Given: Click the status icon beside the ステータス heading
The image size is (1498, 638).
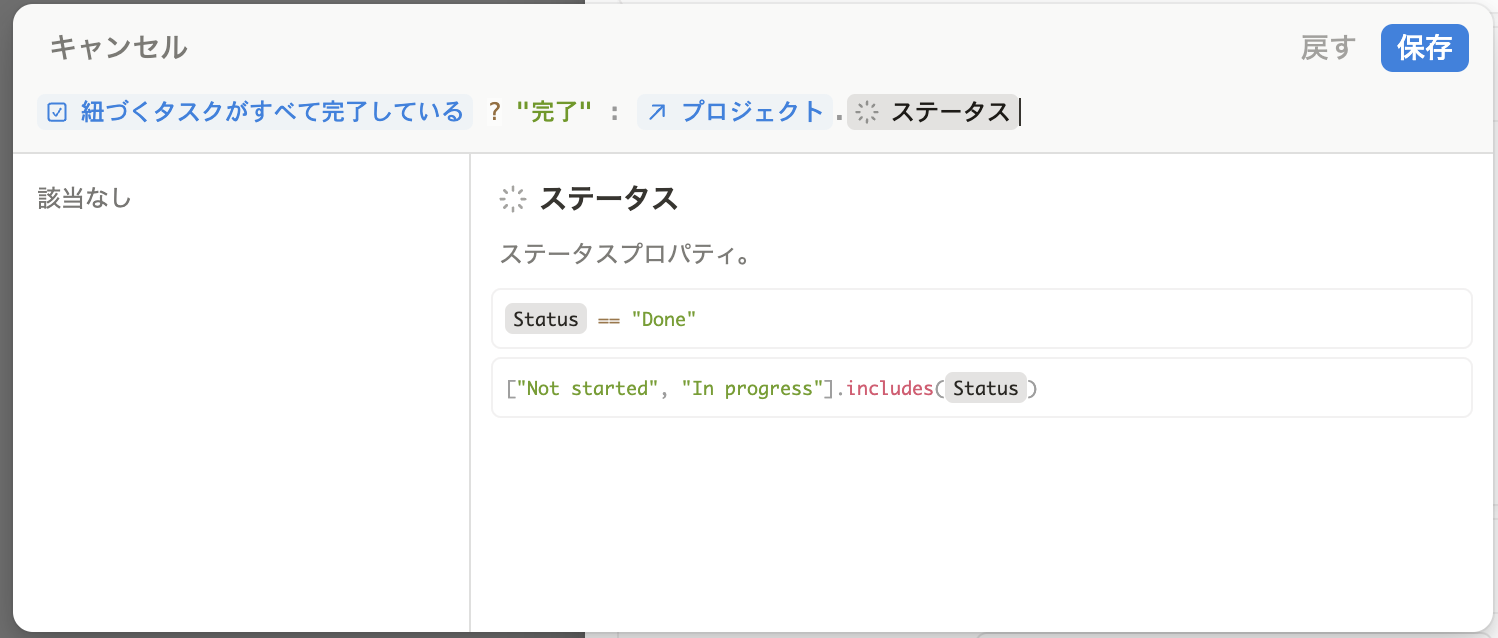Looking at the screenshot, I should coord(513,199).
